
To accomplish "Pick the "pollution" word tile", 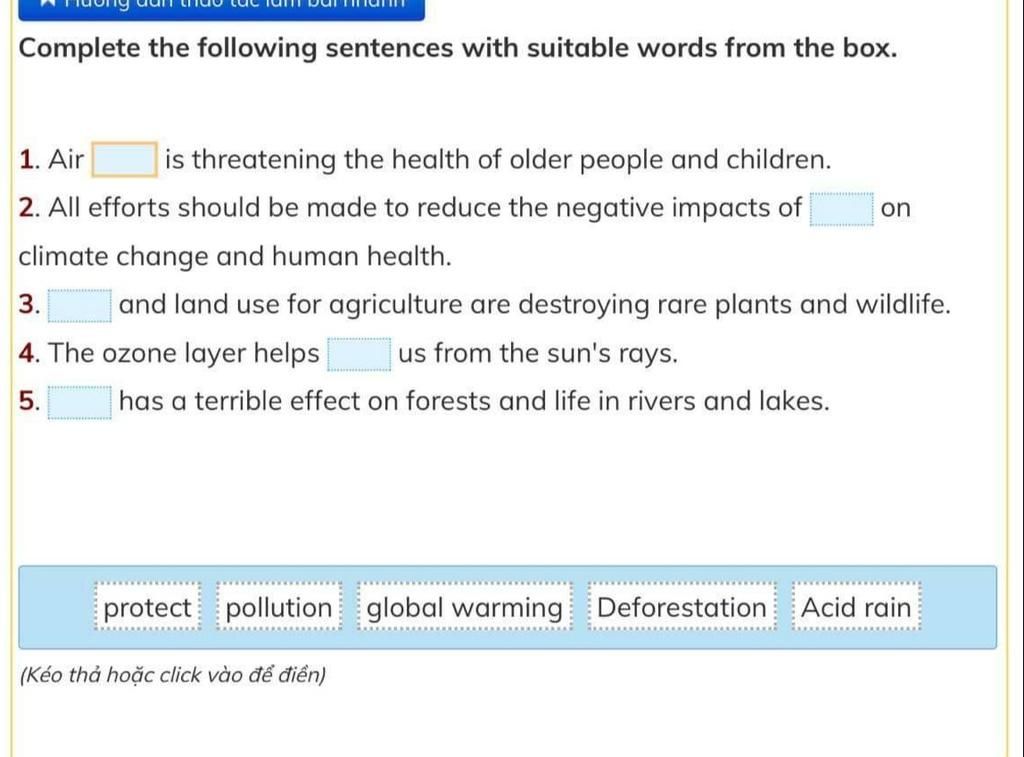I will tap(280, 607).
